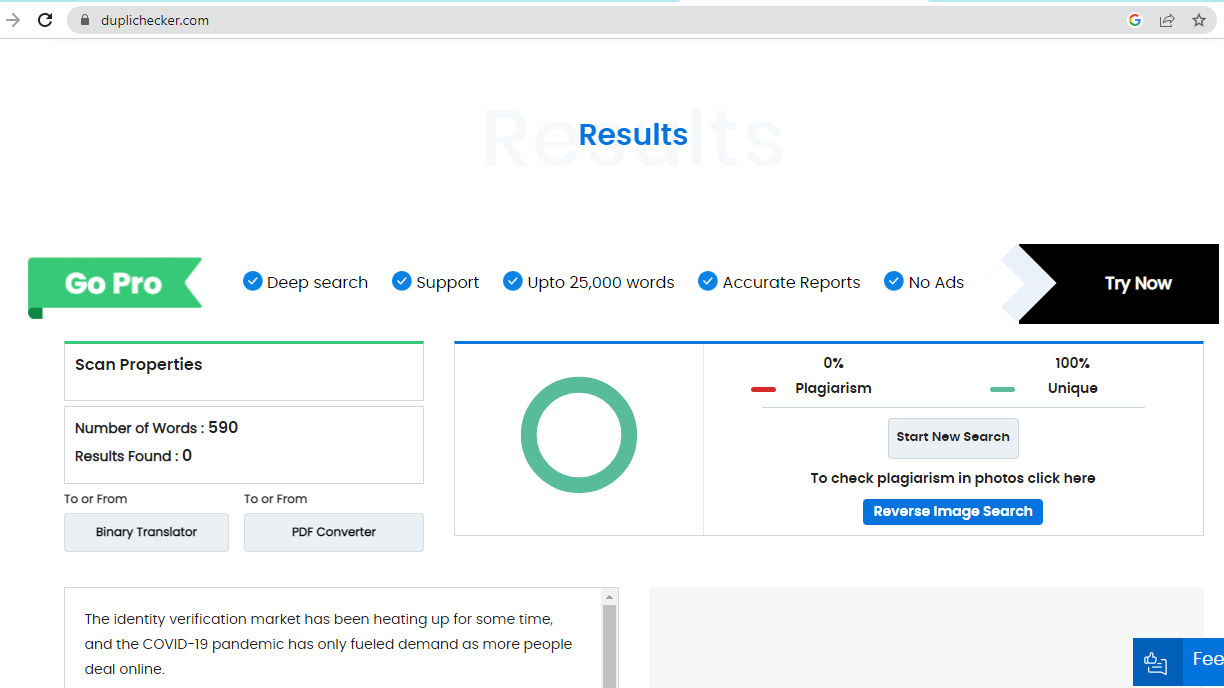Viewport: 1224px width, 688px height.
Task: Click the Deep search checkmark icon
Action: coord(253,281)
